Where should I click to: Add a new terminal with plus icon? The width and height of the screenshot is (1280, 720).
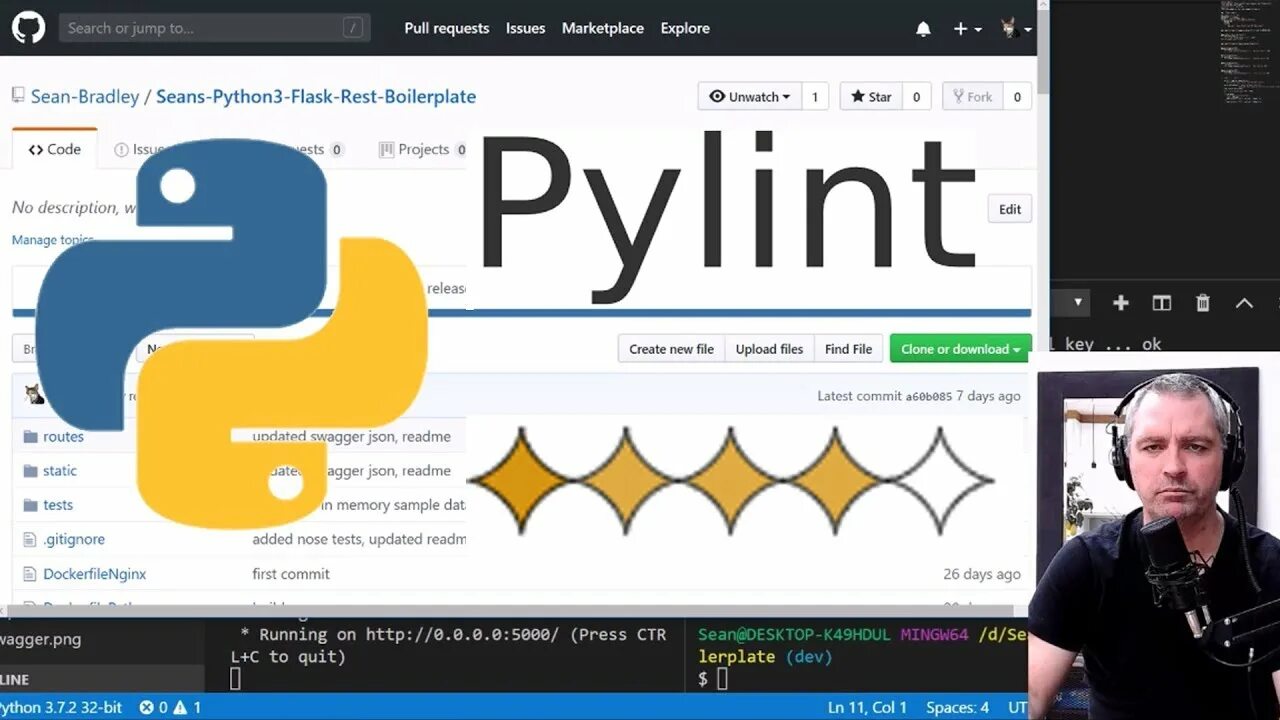pos(1121,303)
